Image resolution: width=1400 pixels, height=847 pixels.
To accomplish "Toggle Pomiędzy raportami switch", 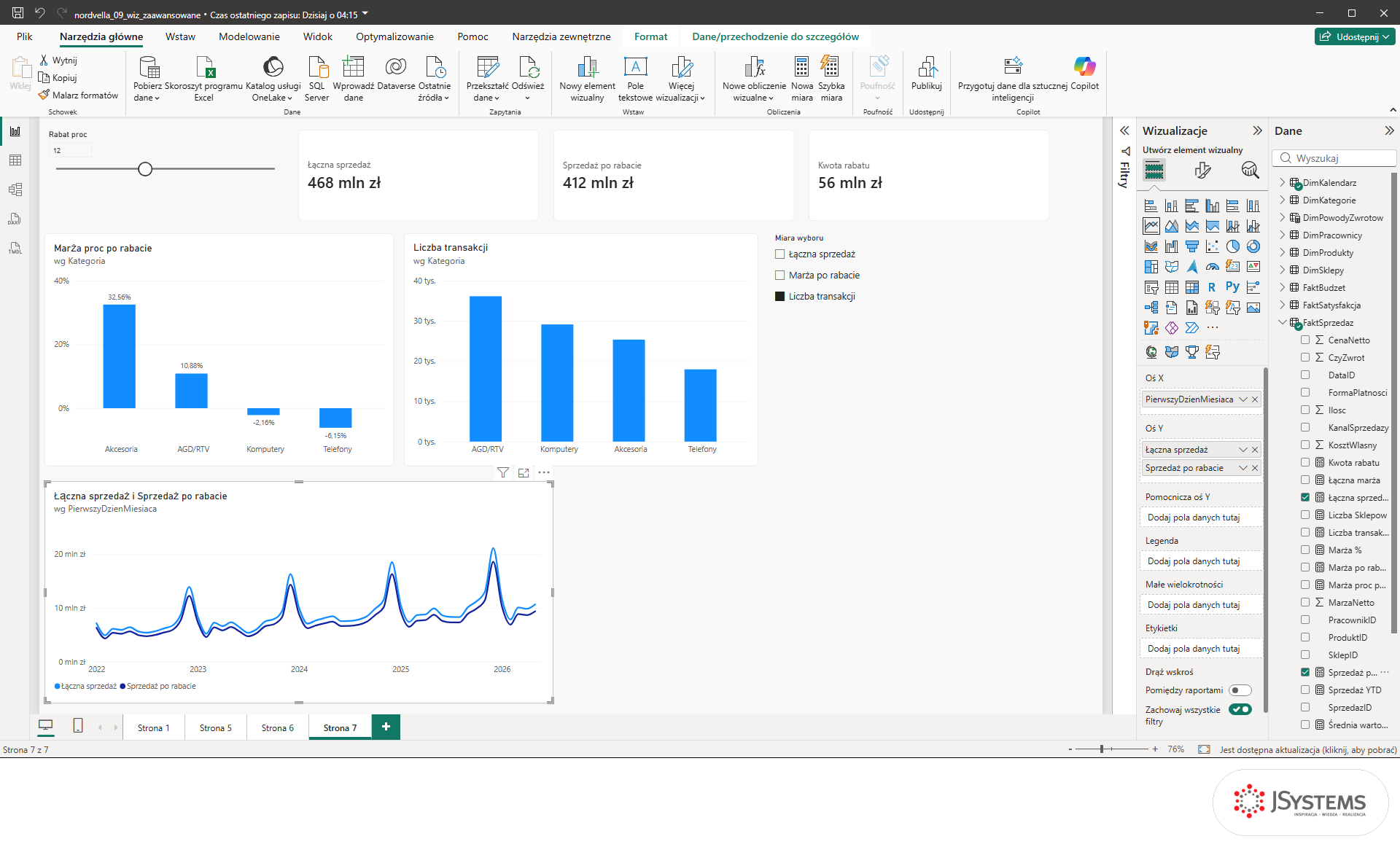I will 1240,690.
